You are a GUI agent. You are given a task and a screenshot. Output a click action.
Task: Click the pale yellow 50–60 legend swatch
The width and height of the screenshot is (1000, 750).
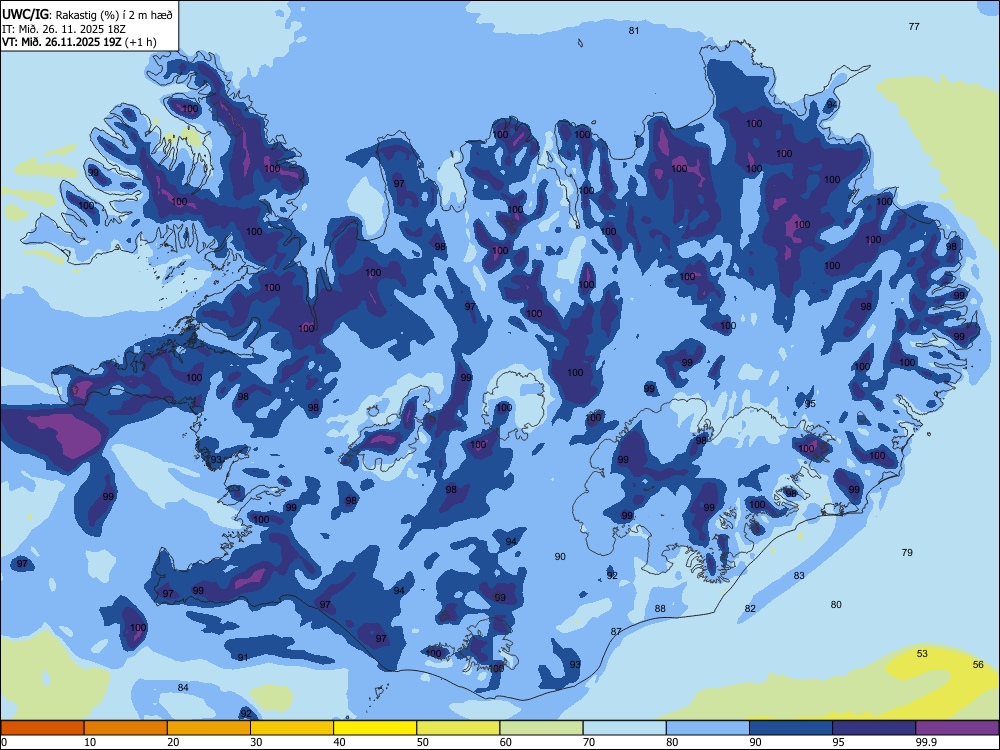pos(458,728)
